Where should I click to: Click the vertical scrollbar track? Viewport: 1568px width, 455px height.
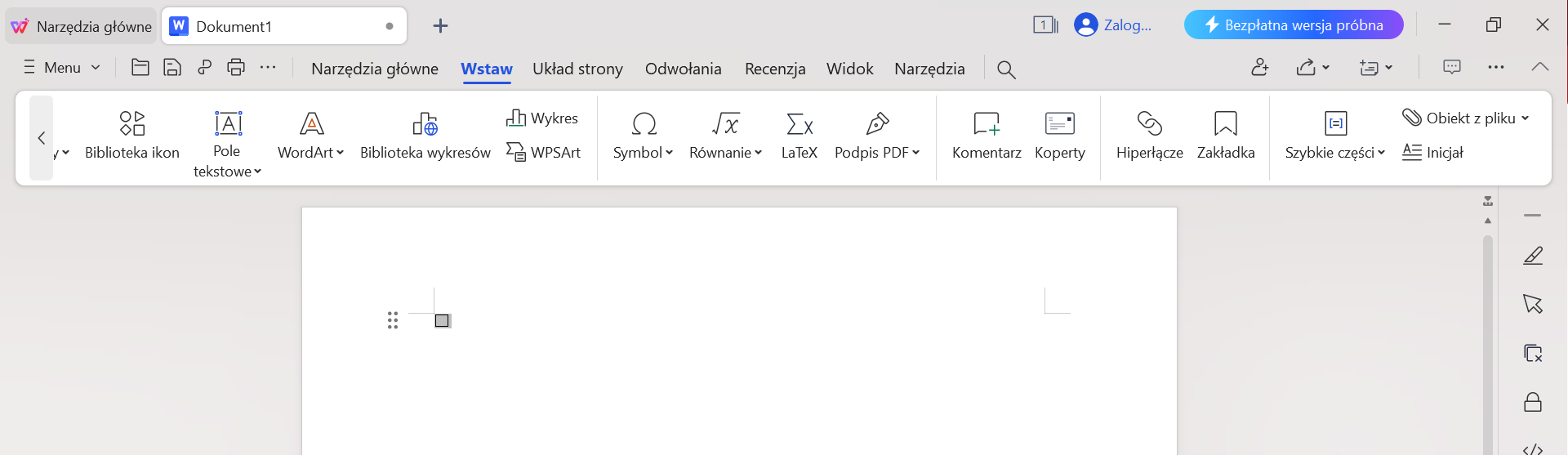(1488, 343)
